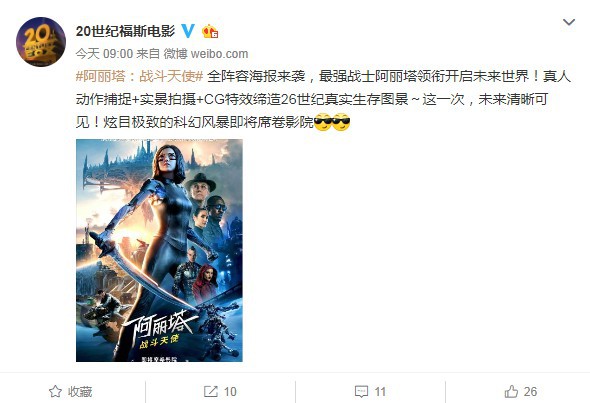This screenshot has height=403, width=590.
Task: Expand the post options chevron menu
Action: [x=569, y=23]
